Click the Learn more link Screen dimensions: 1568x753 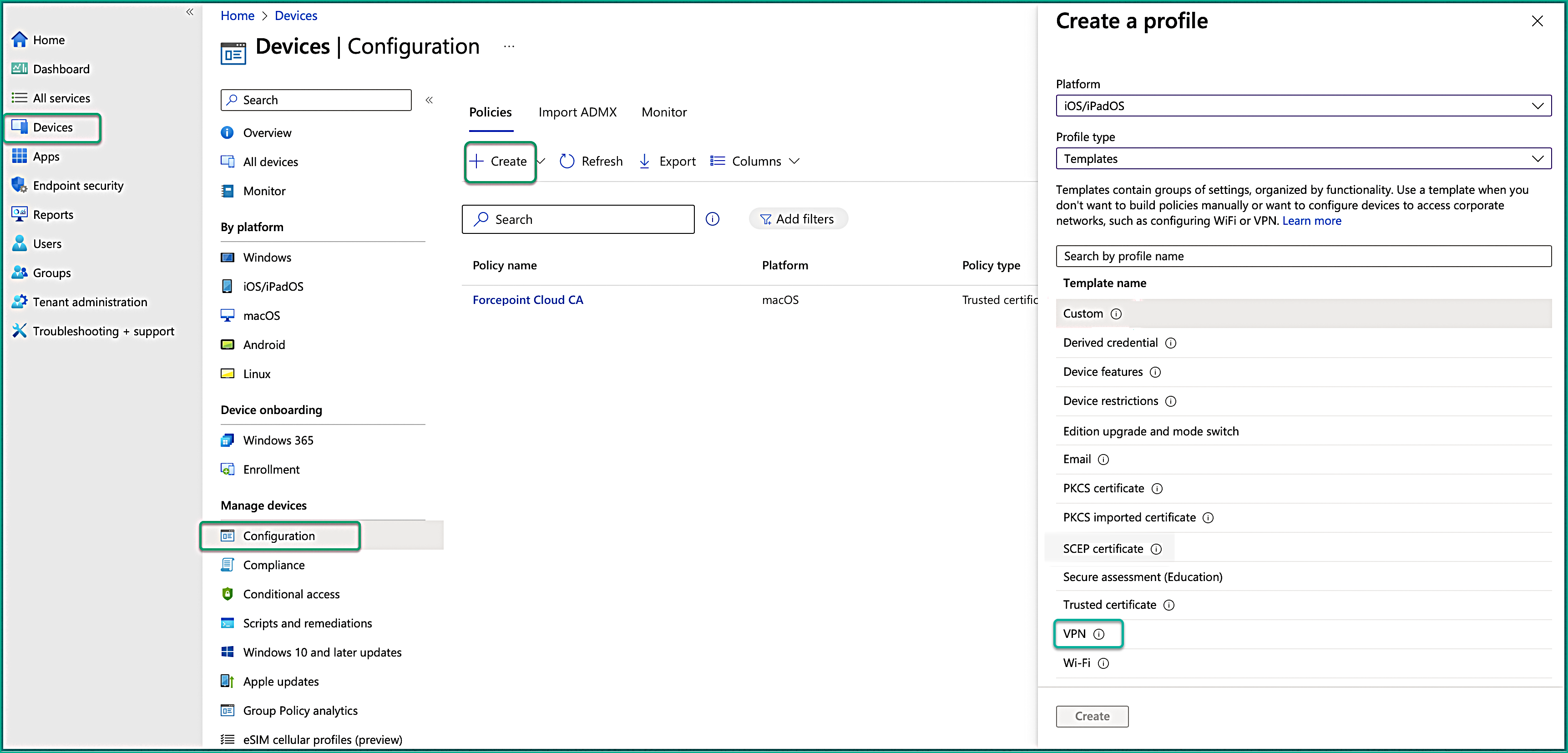[x=1311, y=221]
